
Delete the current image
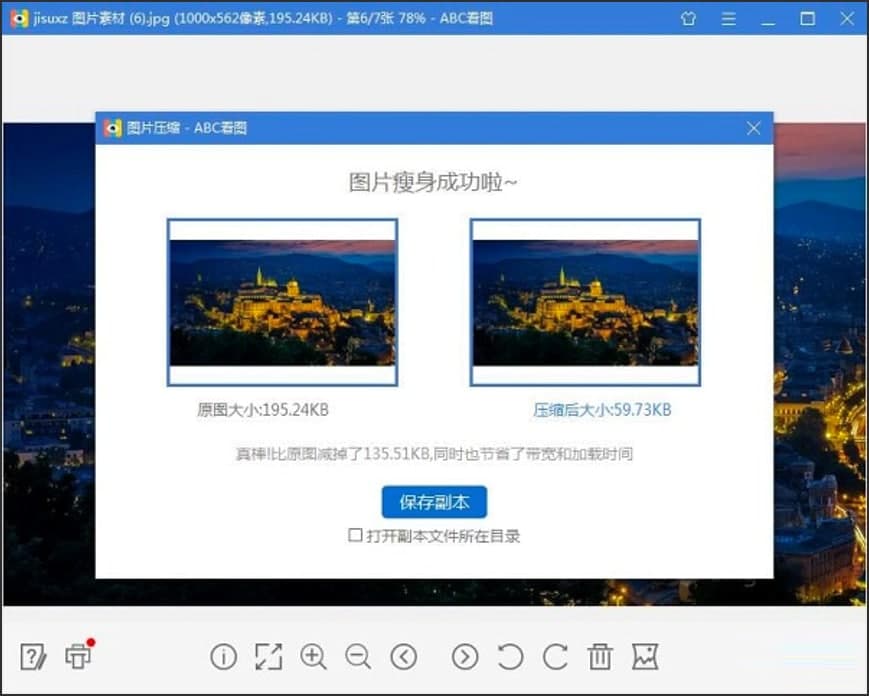click(600, 657)
